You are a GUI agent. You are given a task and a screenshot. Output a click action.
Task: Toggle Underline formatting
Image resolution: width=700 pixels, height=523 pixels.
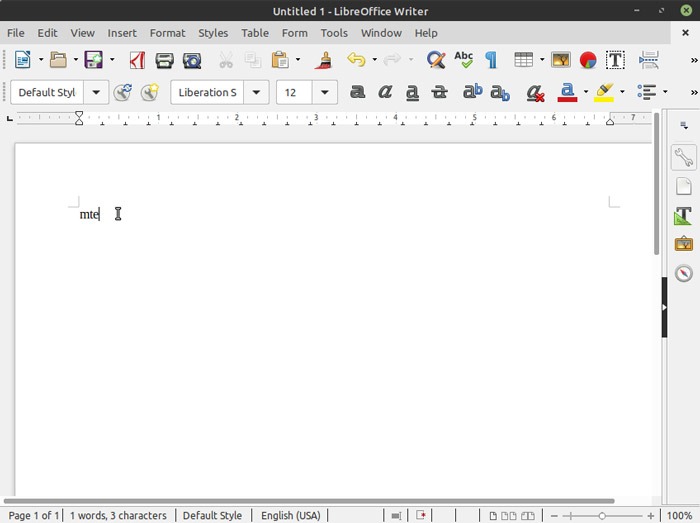coord(412,92)
